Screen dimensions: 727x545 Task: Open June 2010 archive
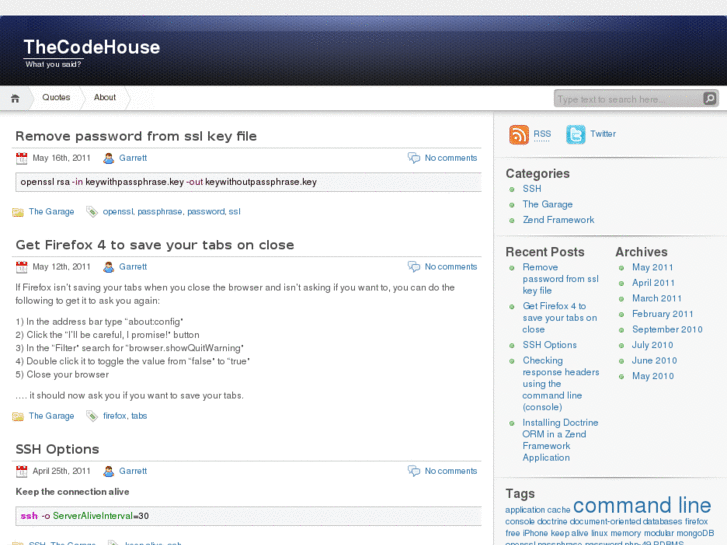click(x=654, y=361)
